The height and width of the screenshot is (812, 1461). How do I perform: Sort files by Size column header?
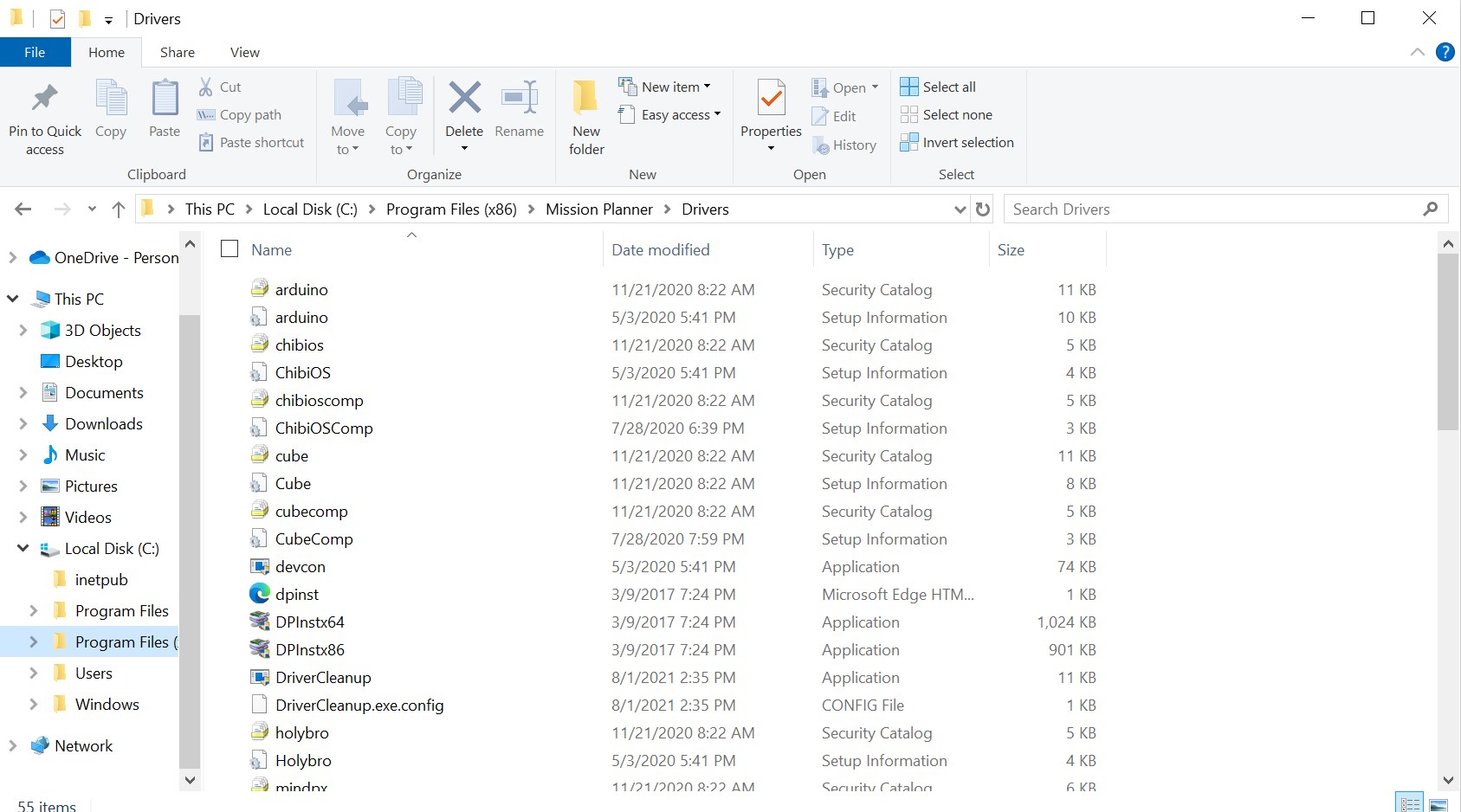1047,249
